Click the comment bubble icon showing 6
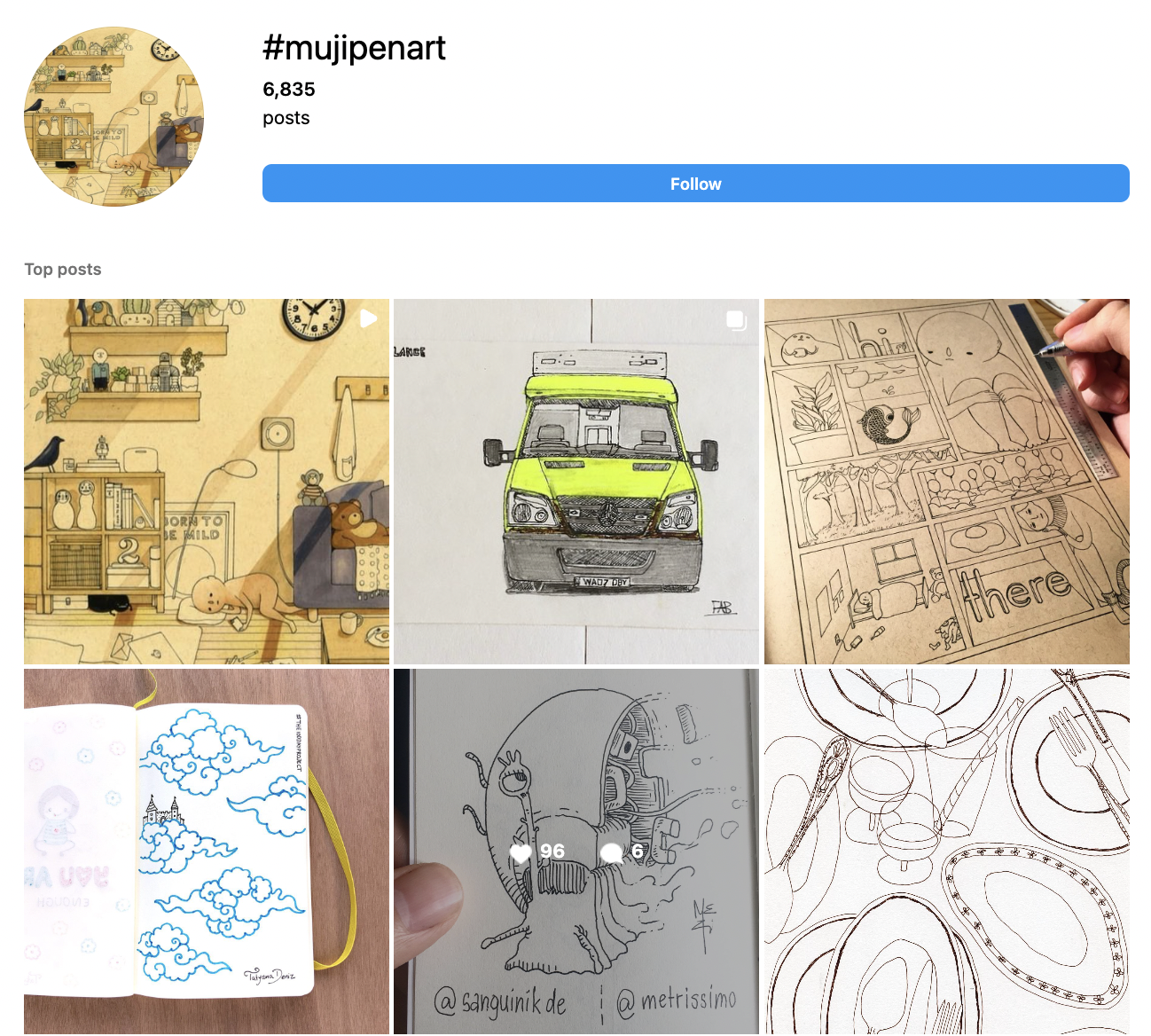This screenshot has height=1036, width=1151. 612,852
